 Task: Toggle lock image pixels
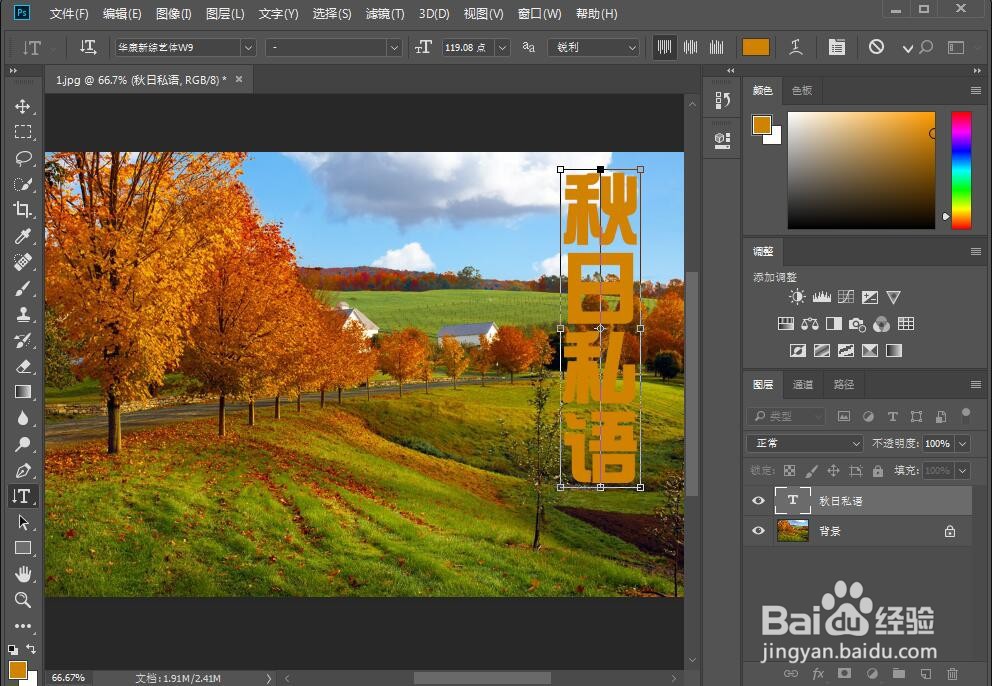pos(811,470)
